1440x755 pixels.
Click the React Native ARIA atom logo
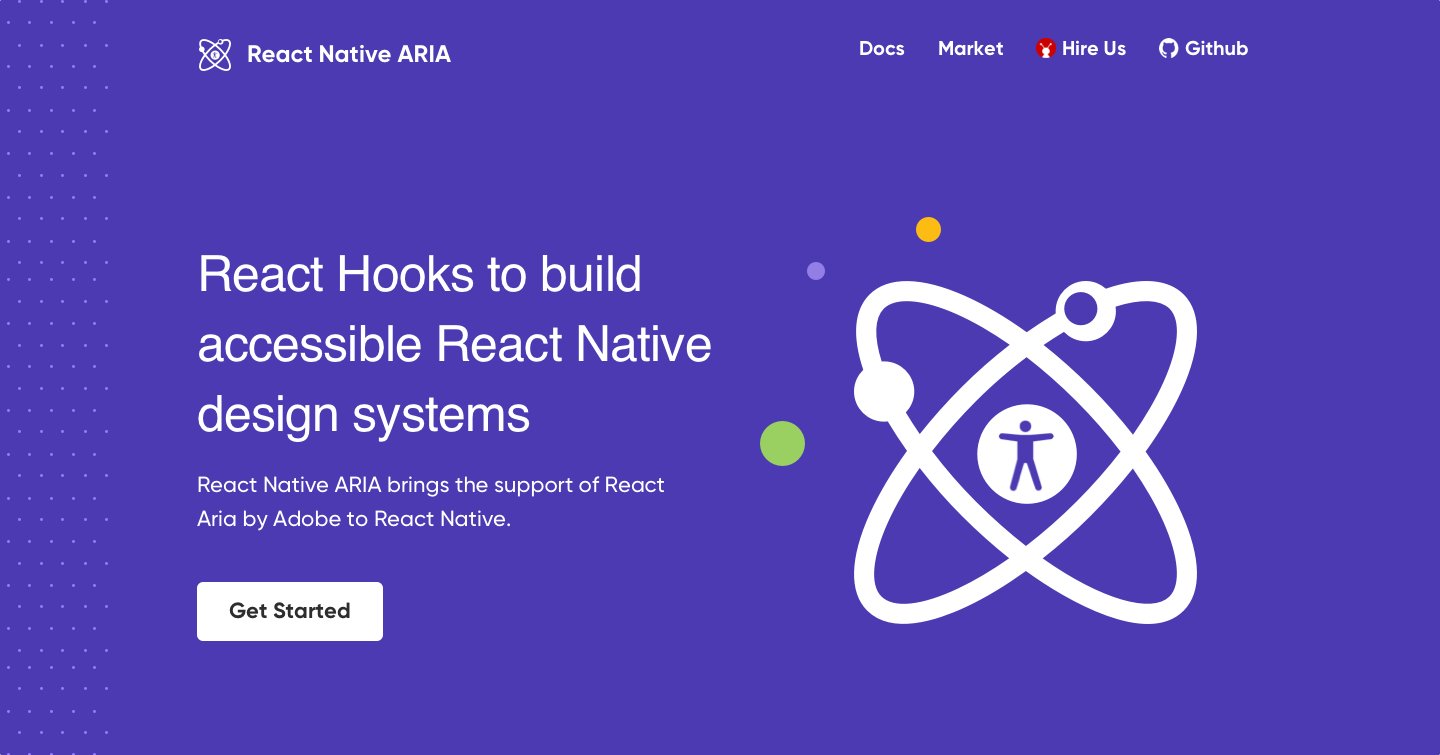pos(215,55)
